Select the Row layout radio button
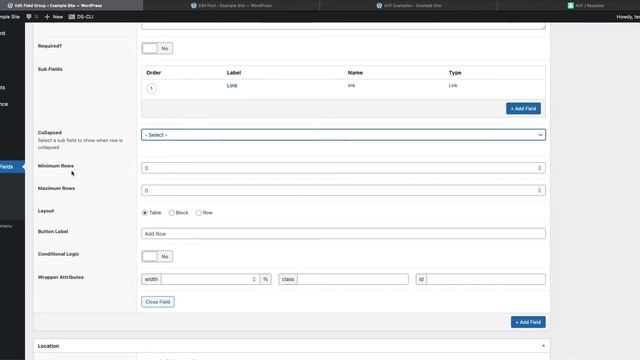Screen dimensions: 640x360 click(198, 213)
